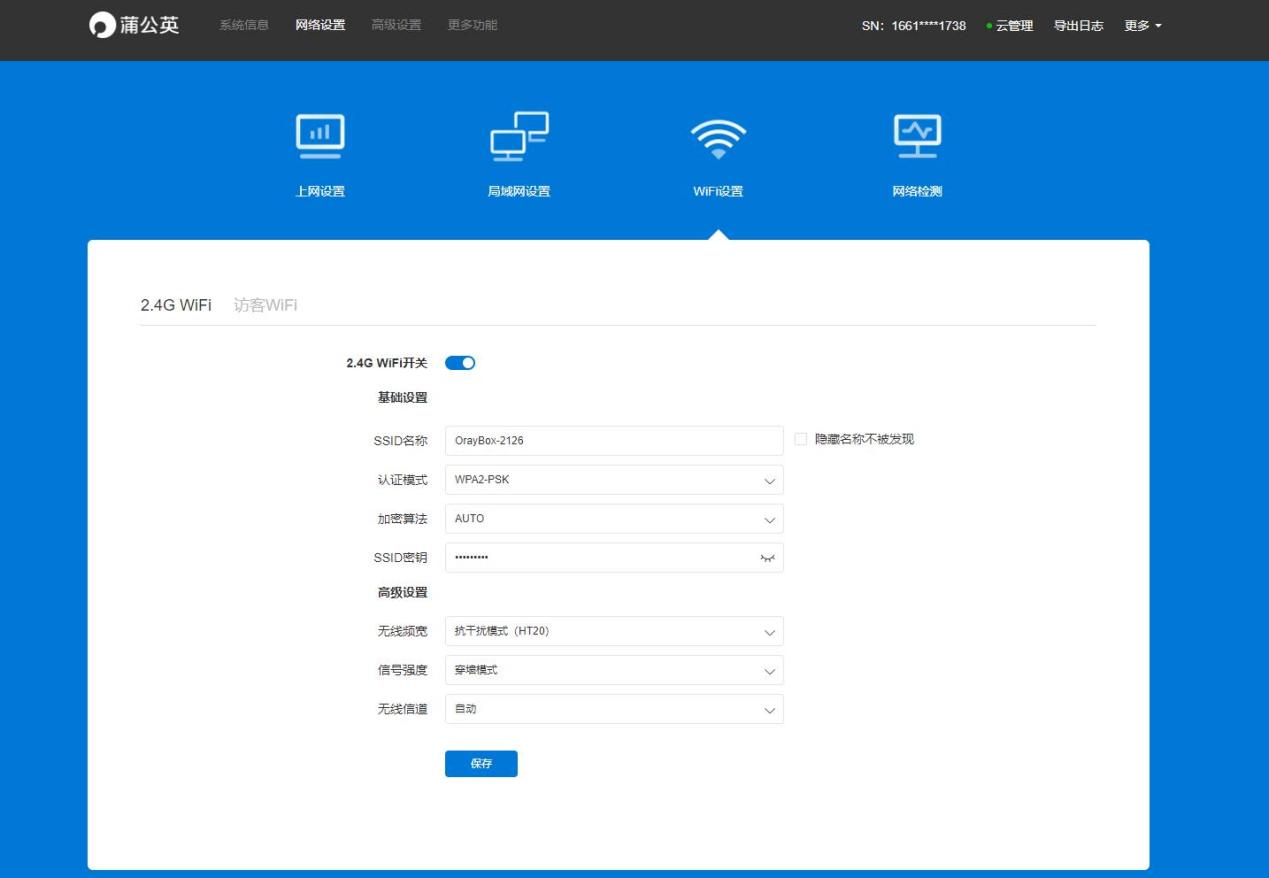
Task: Open the 上网设置 (Internet Settings) icon
Action: 319,137
